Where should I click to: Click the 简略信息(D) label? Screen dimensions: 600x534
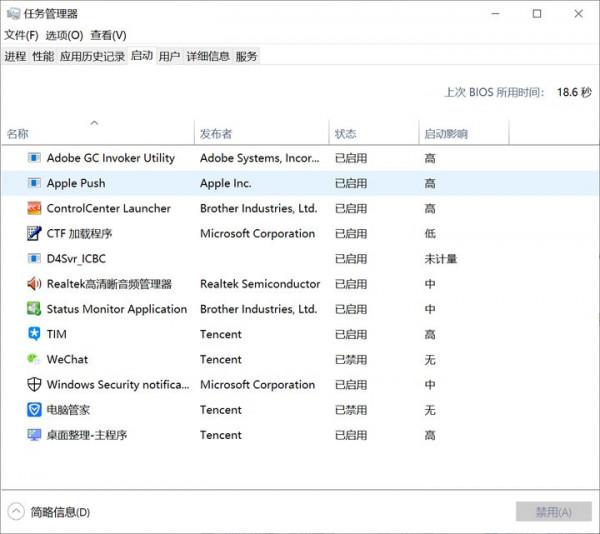[x=60, y=512]
